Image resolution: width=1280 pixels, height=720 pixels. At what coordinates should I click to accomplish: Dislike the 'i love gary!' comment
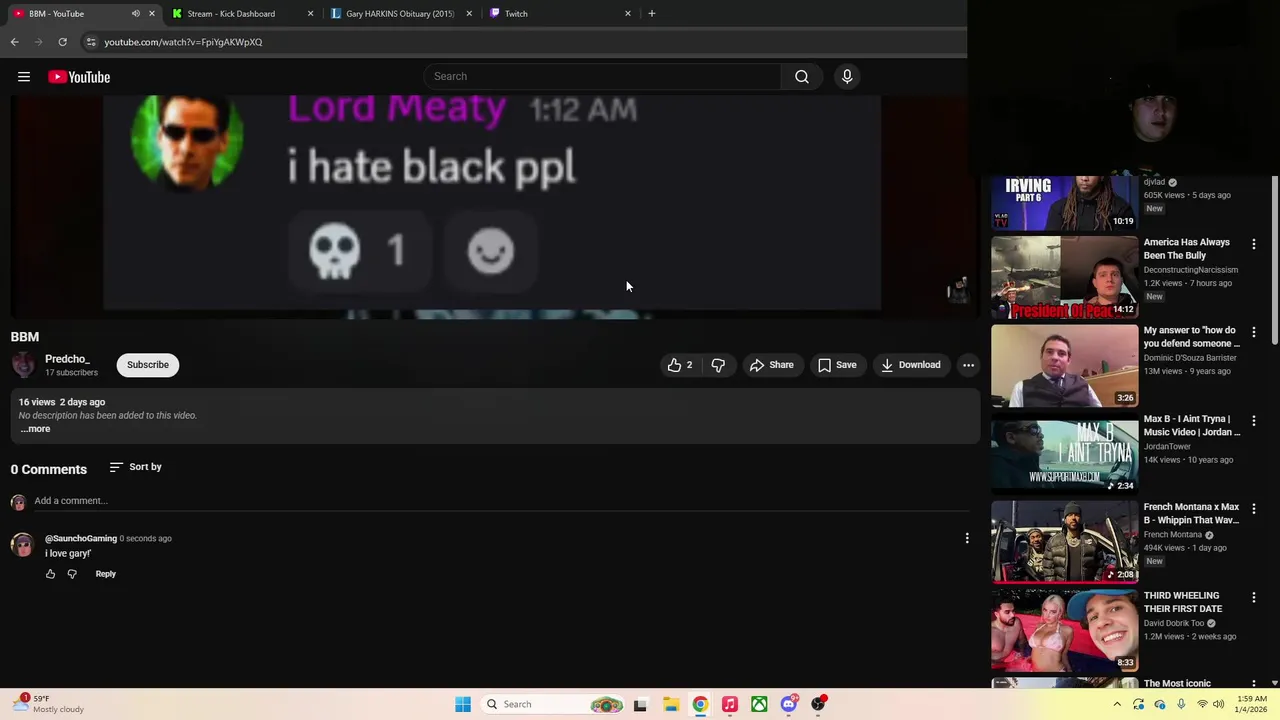pos(72,574)
